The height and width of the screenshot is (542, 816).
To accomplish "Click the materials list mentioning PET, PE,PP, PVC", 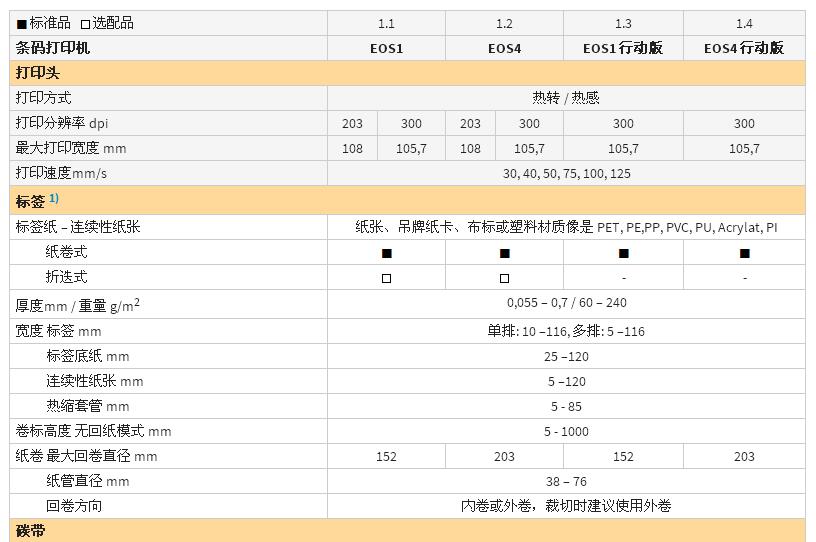I will pyautogui.click(x=566, y=227).
